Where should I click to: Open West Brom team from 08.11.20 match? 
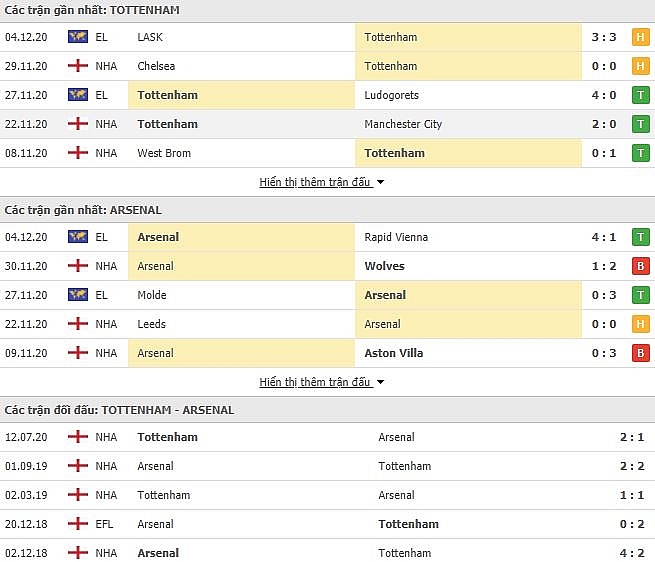point(164,153)
